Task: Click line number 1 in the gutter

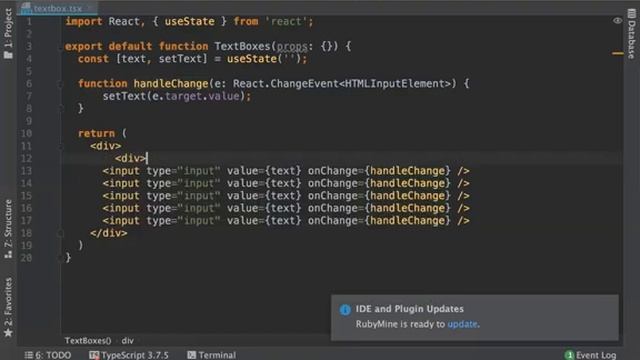Action: [x=29, y=21]
